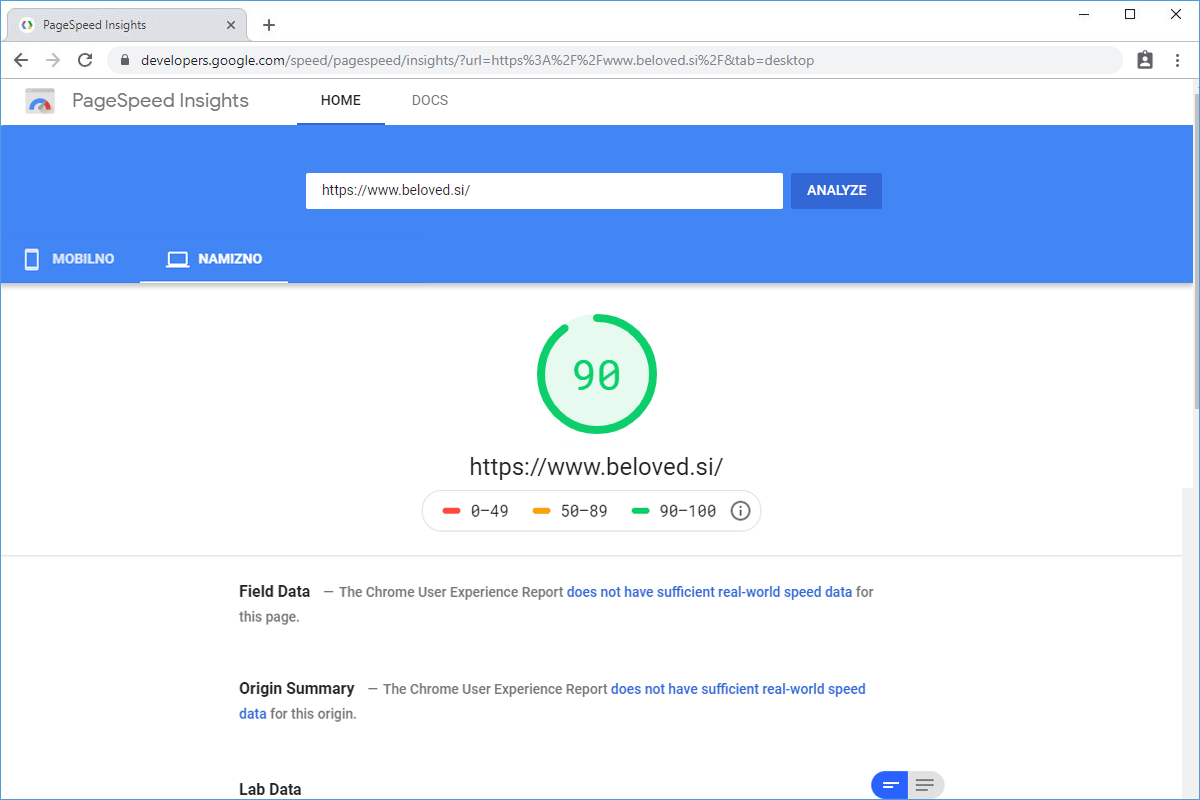Click the PageSpeed Insights title text
Image resolution: width=1200 pixels, height=800 pixels.
160,101
